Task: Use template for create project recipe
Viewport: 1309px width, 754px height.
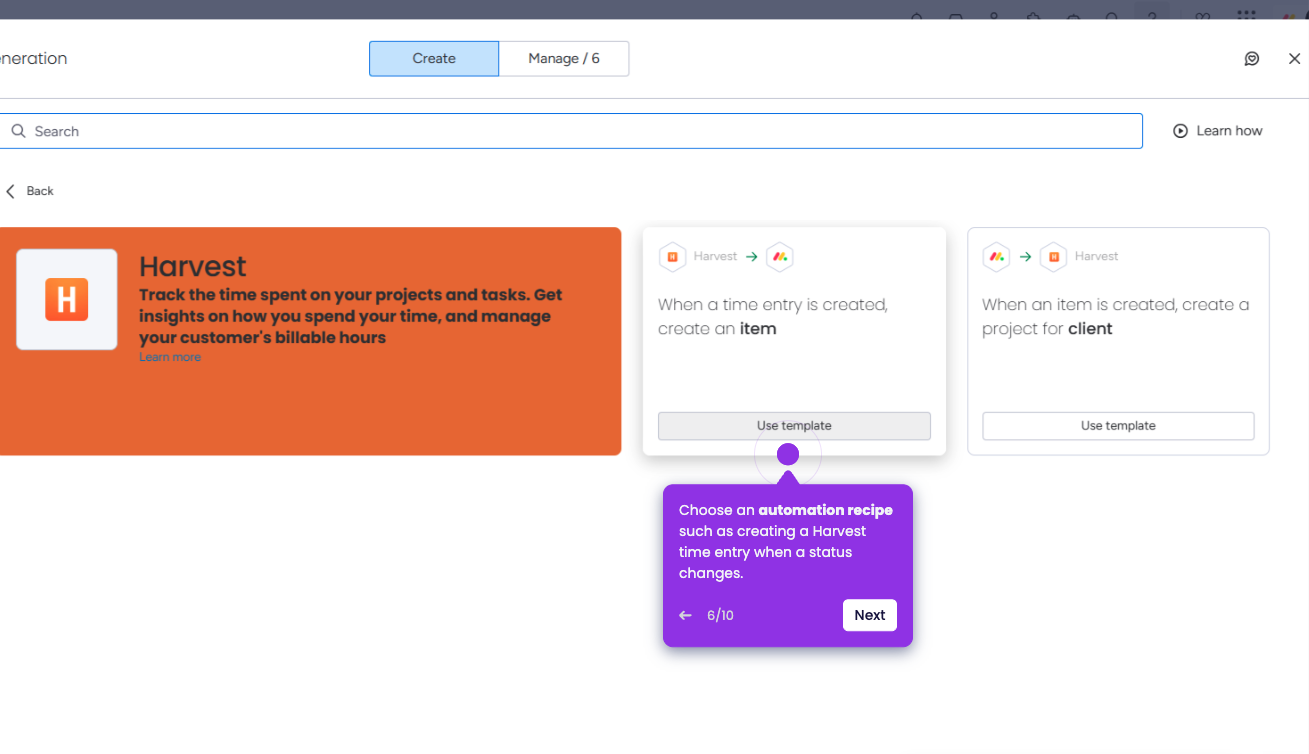Action: point(1118,426)
